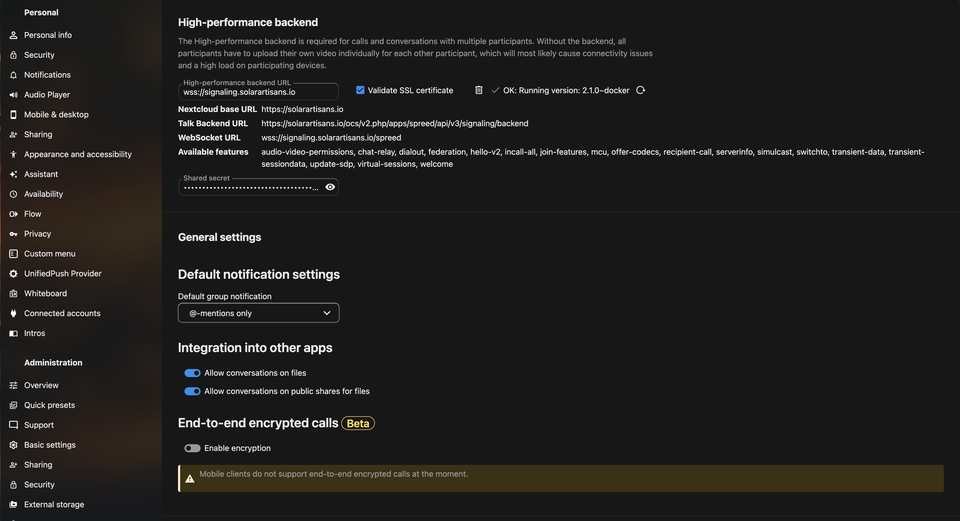This screenshot has height=521, width=960.
Task: Reveal the shared secret with eye icon
Action: coord(330,187)
